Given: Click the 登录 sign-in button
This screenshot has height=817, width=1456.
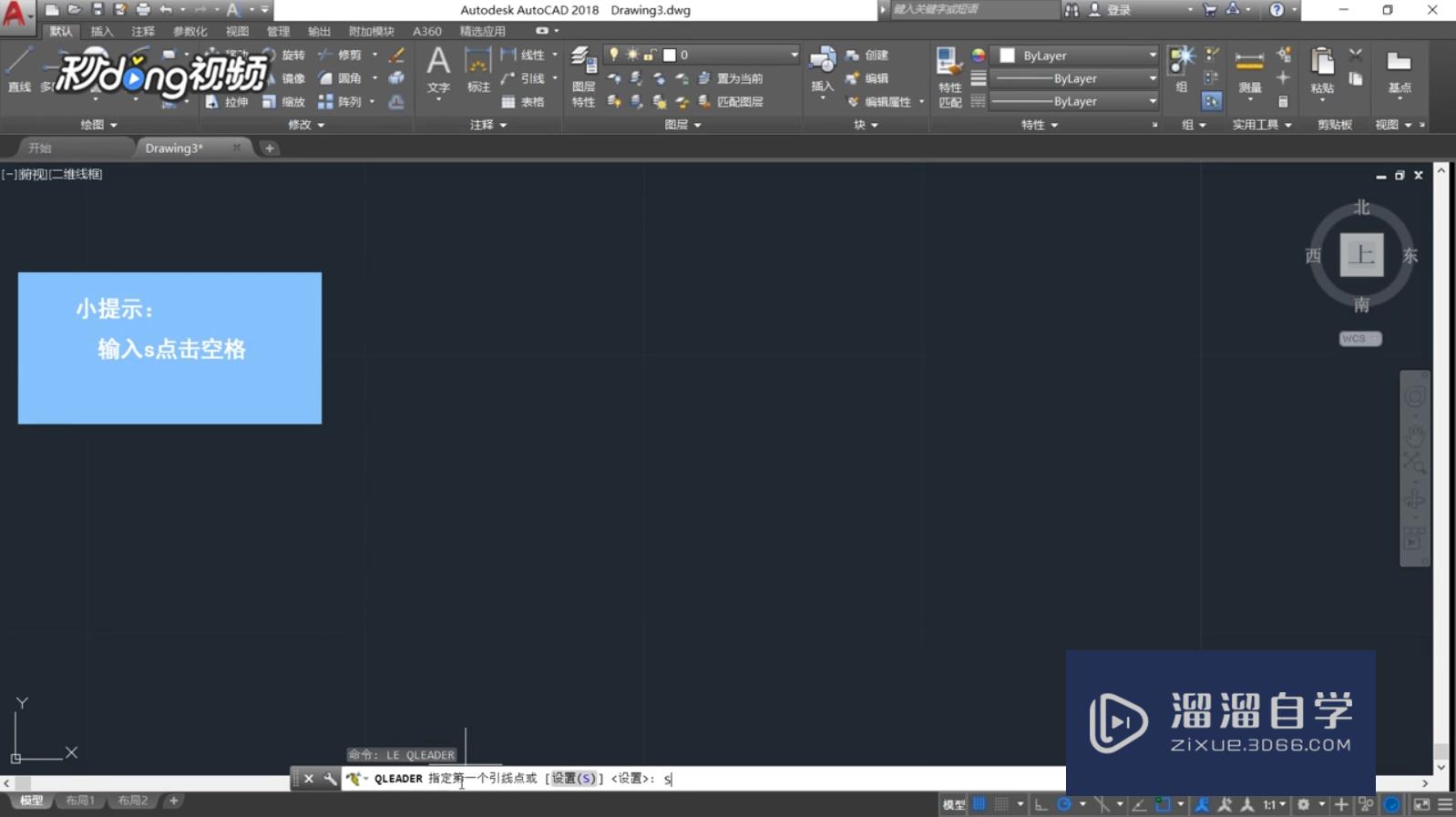Looking at the screenshot, I should [1119, 10].
